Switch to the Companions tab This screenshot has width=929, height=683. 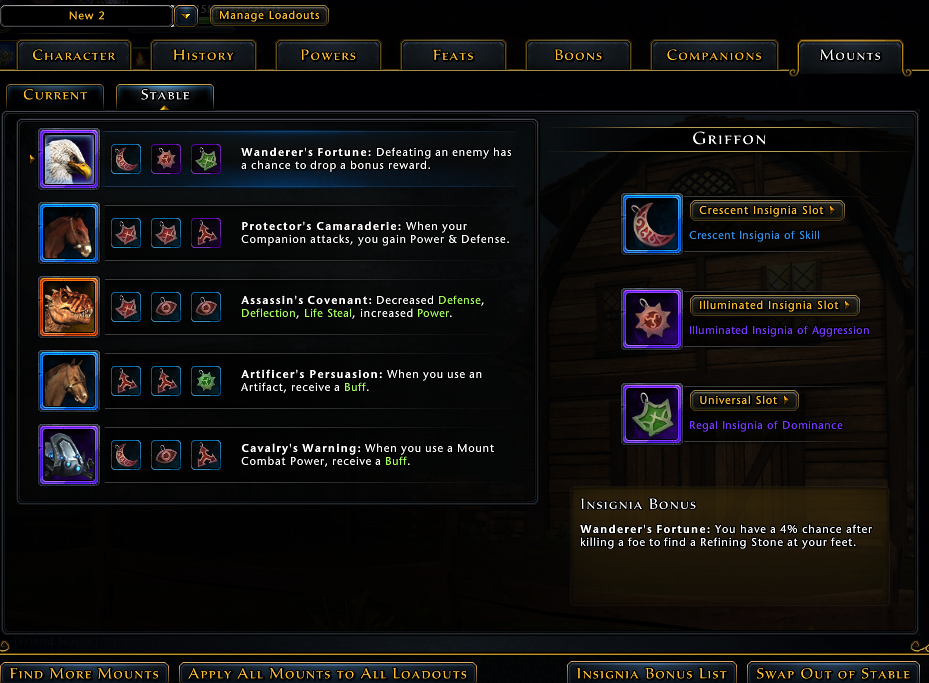[714, 56]
